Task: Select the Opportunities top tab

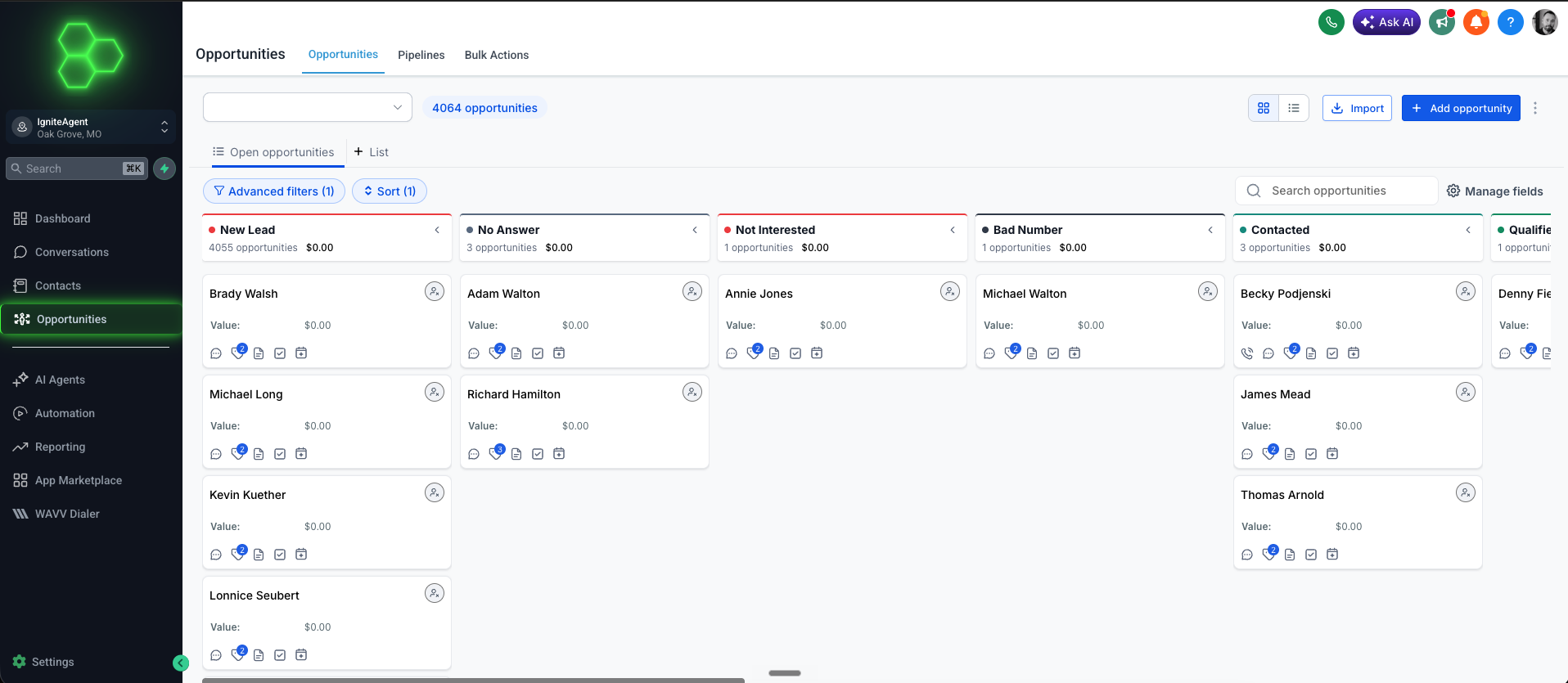Action: (x=343, y=54)
